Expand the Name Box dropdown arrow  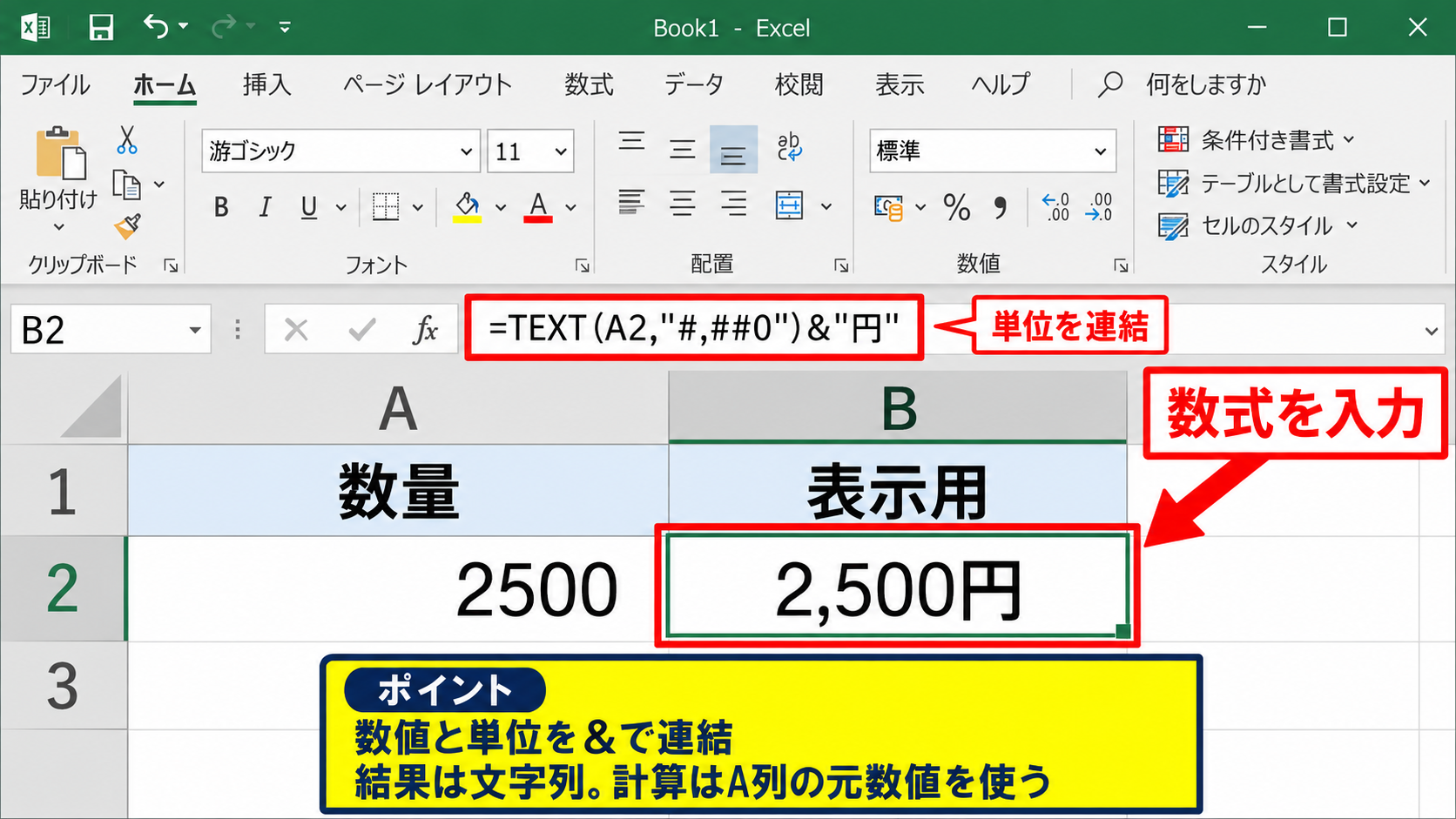pos(195,330)
